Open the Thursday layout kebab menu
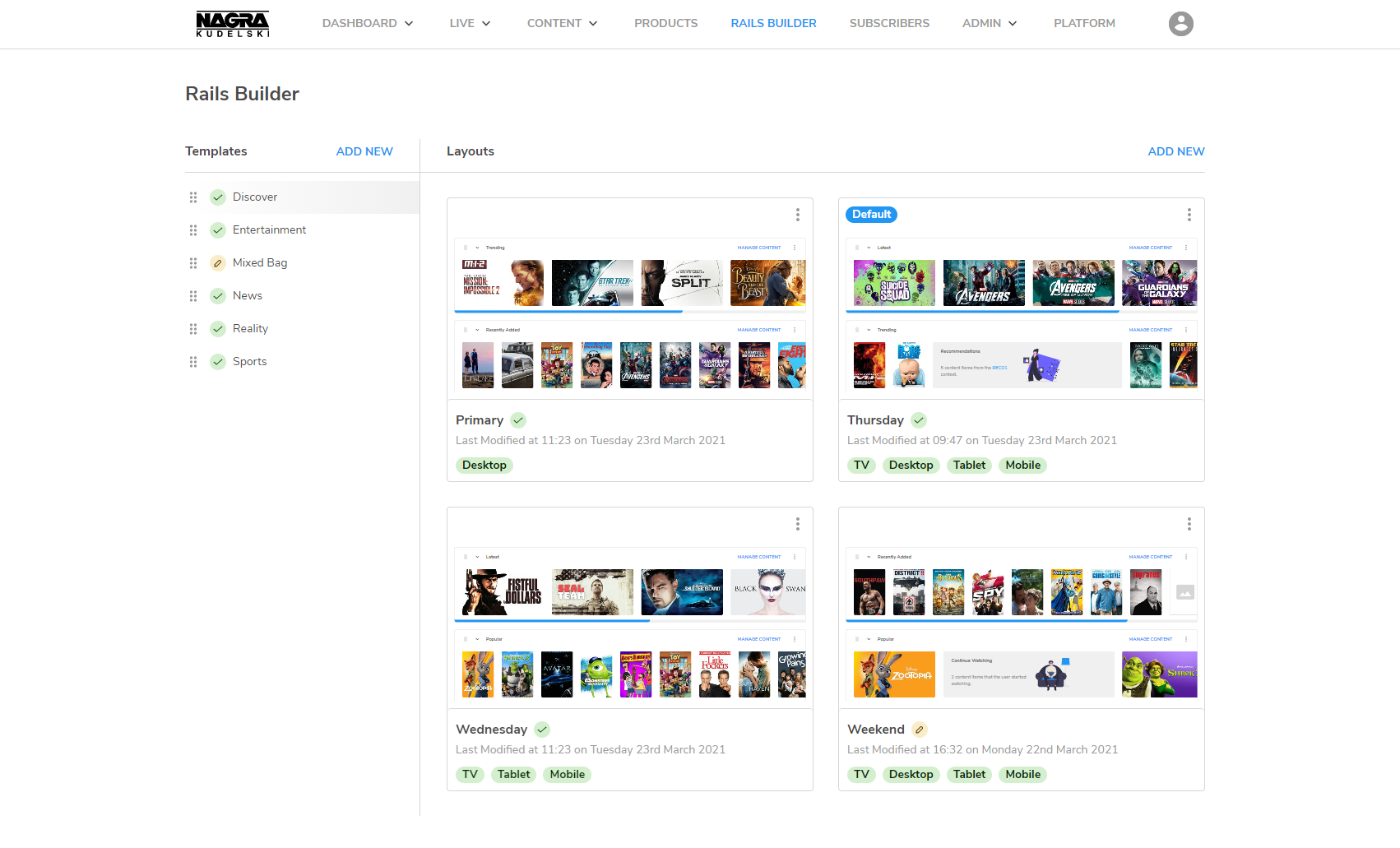 click(x=1189, y=215)
